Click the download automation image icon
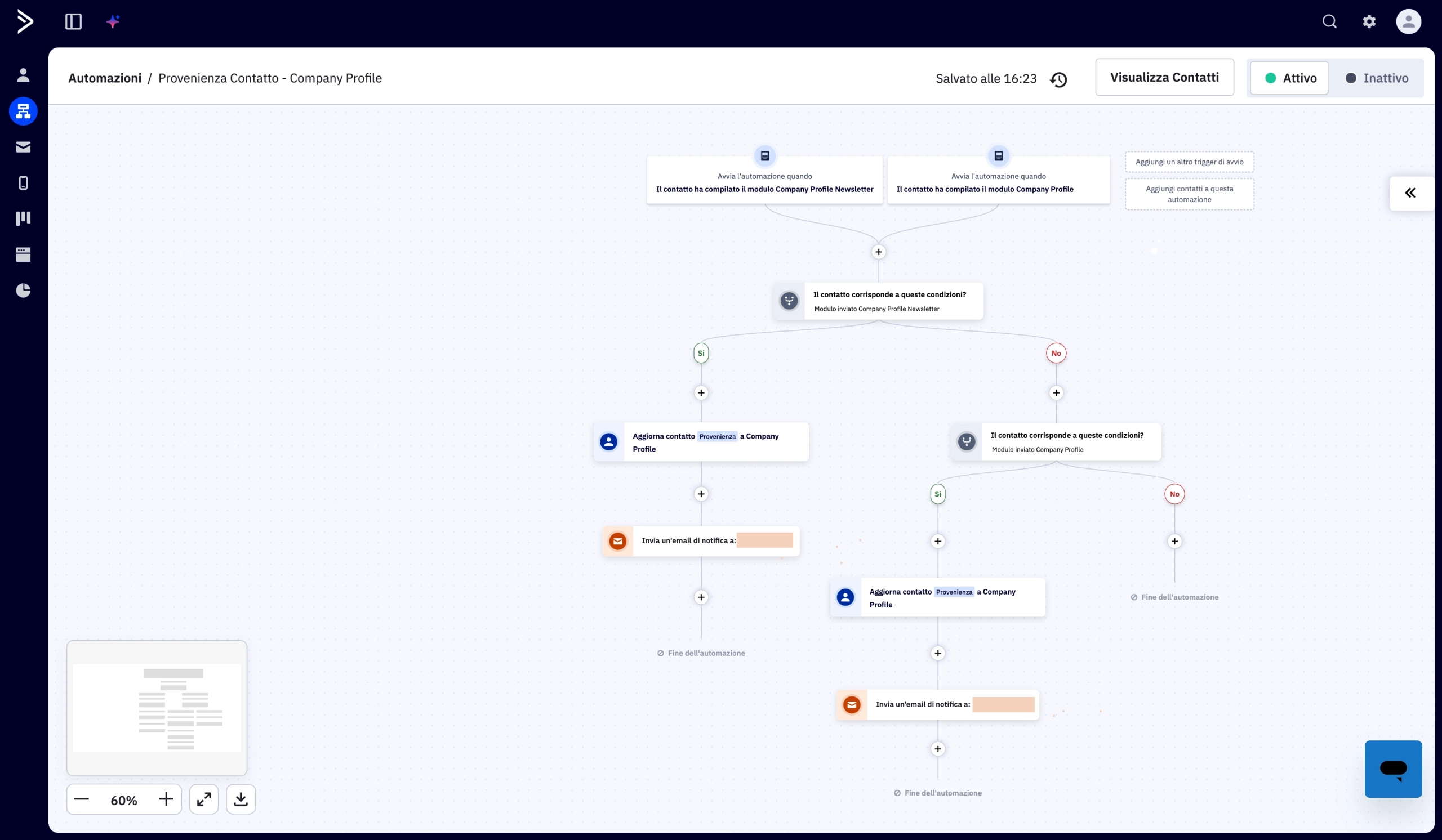The image size is (1442, 840). coord(241,799)
